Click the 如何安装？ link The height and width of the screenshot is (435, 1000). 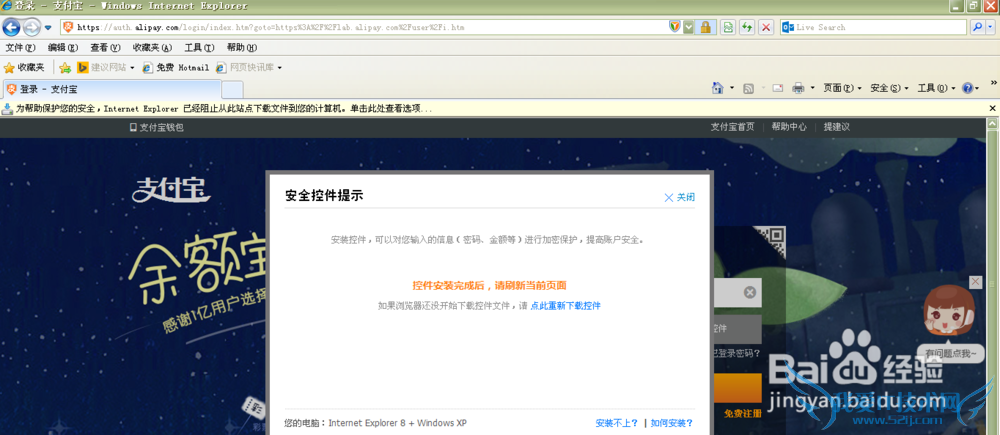tap(672, 423)
